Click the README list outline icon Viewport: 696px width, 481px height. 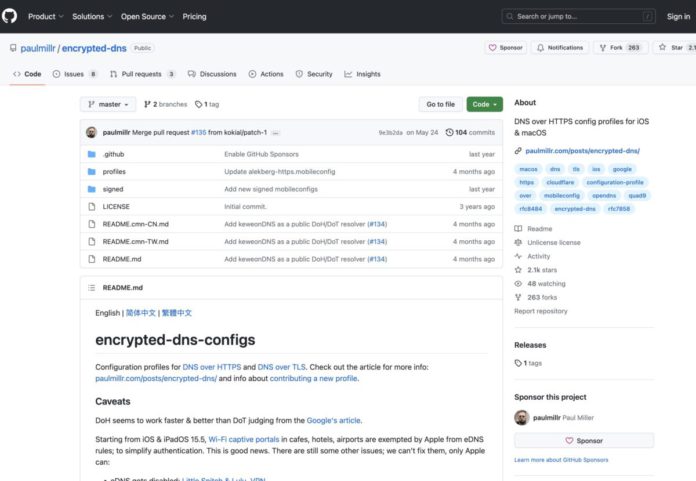91,287
